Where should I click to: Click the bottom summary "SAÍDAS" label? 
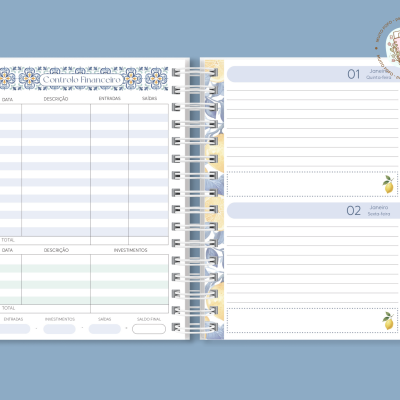(x=104, y=319)
